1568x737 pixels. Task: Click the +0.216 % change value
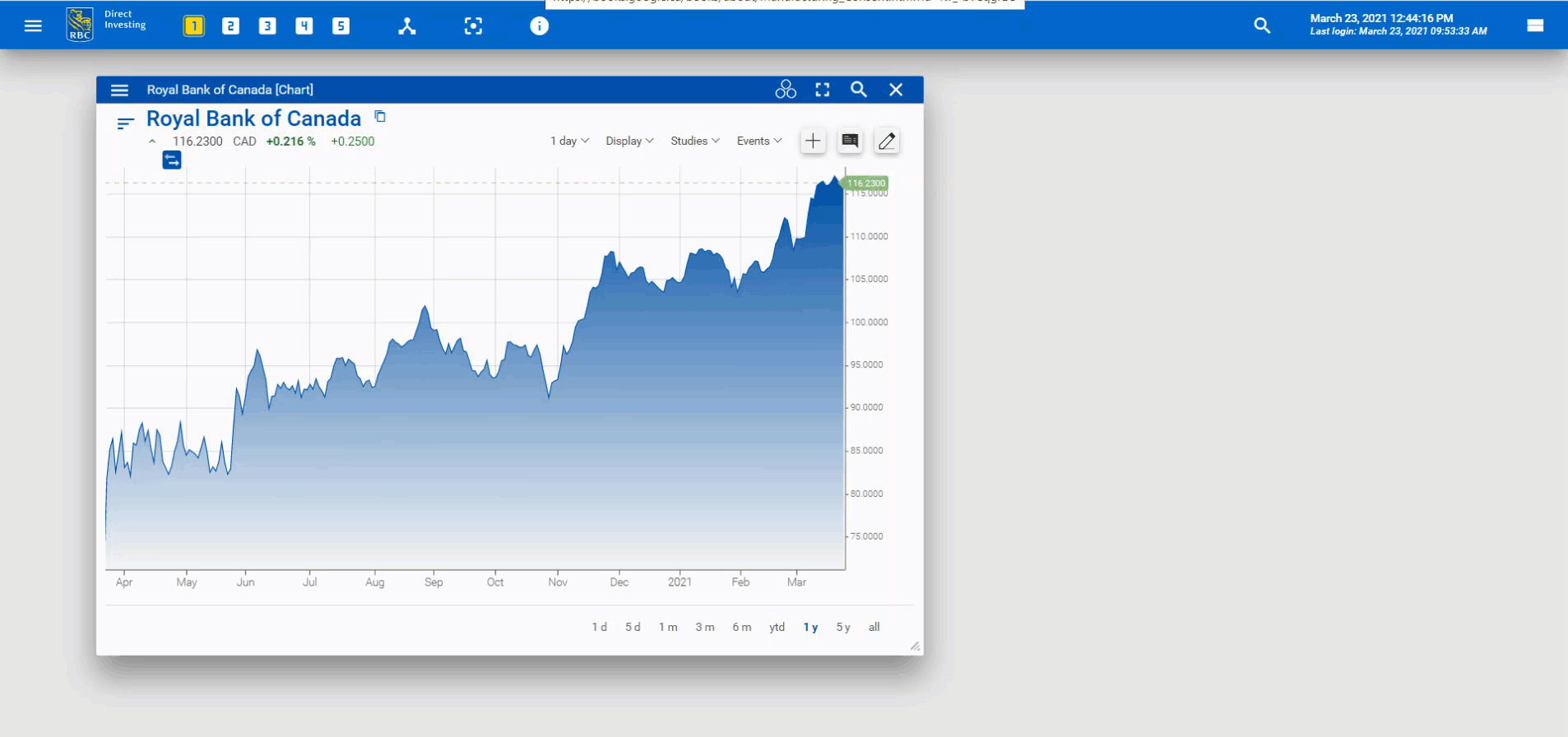[x=291, y=141]
